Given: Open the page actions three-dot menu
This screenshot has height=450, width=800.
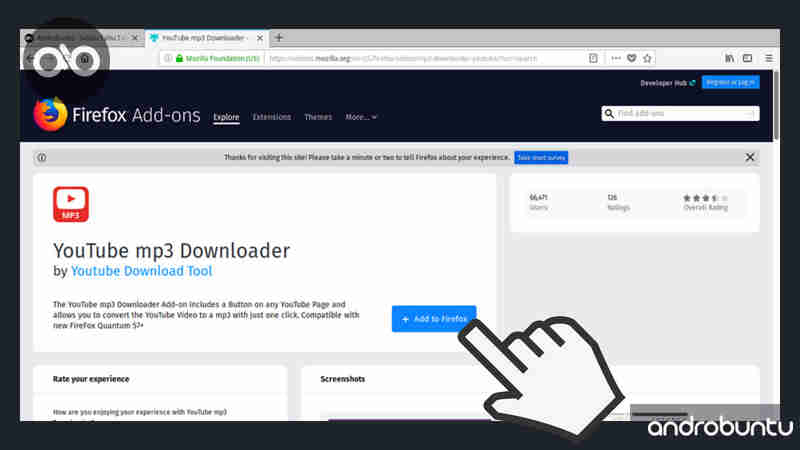Looking at the screenshot, I should tap(616, 58).
